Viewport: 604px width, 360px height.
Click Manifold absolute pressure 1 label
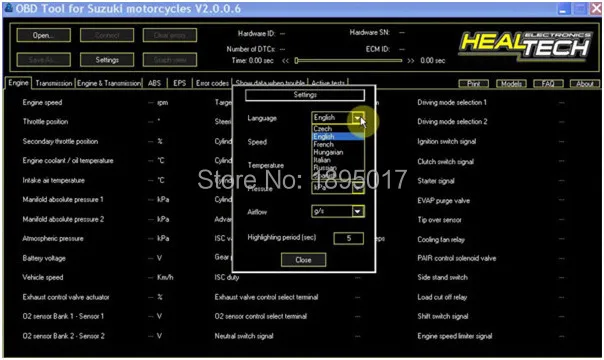tap(63, 199)
